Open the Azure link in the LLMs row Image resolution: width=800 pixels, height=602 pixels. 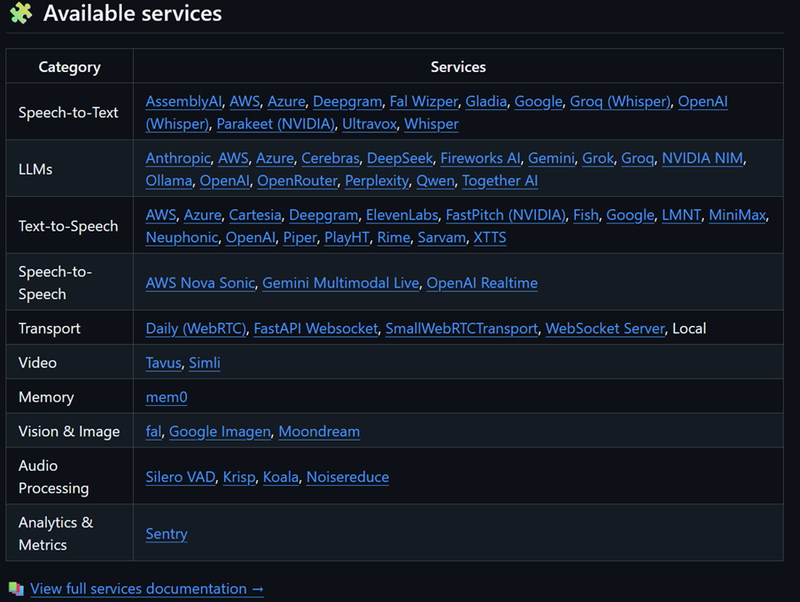(x=275, y=158)
